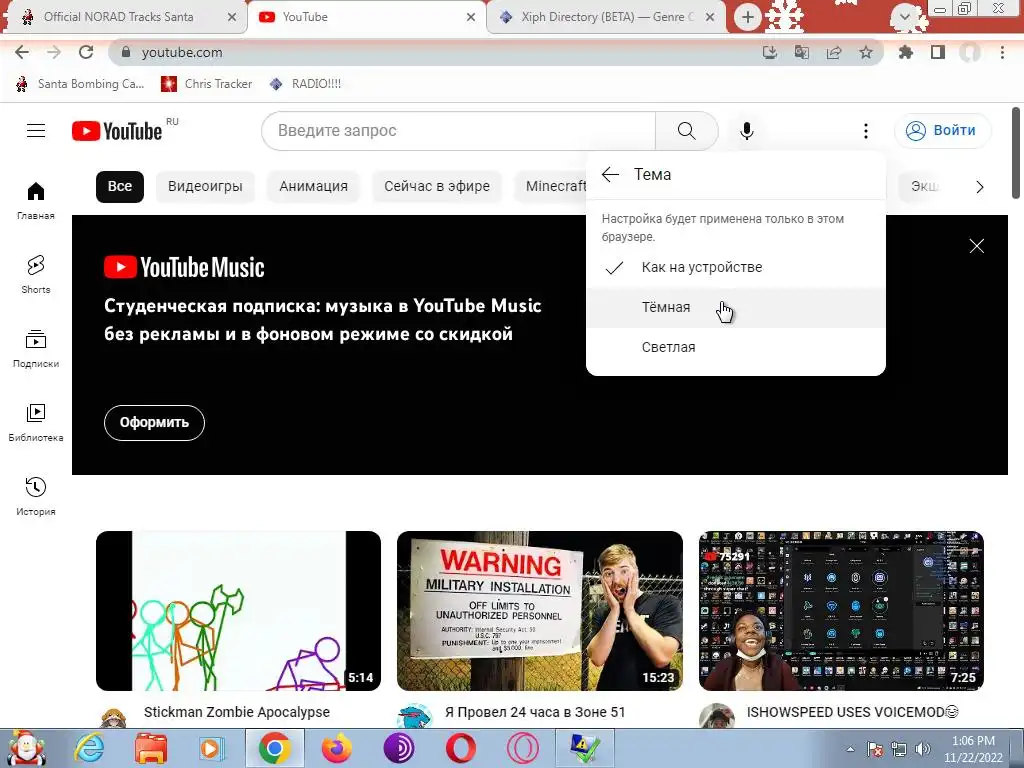1024x768 pixels.
Task: Click the Войти sign-in button
Action: click(942, 131)
